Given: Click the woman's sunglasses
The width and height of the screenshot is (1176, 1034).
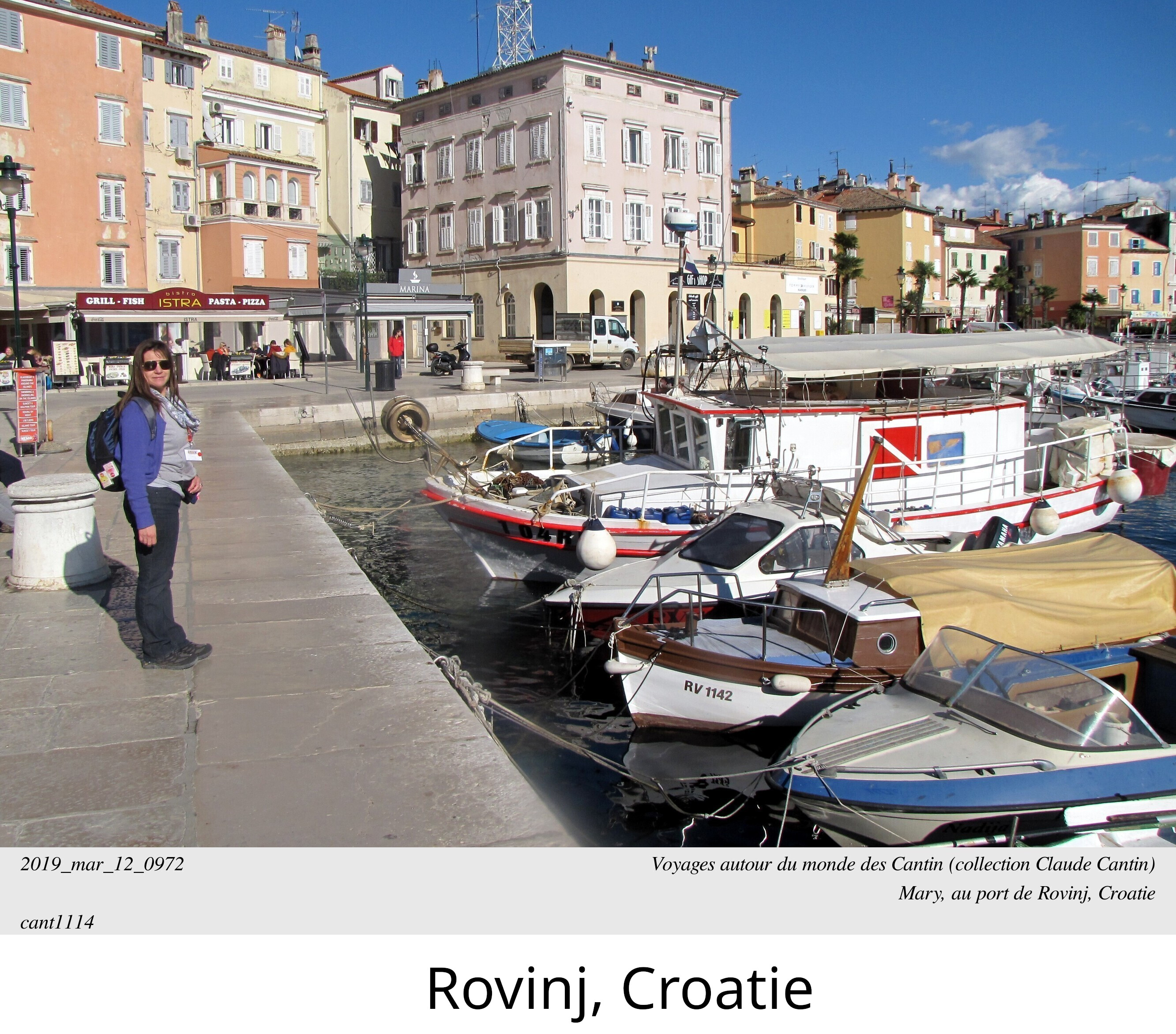Looking at the screenshot, I should pyautogui.click(x=157, y=365).
